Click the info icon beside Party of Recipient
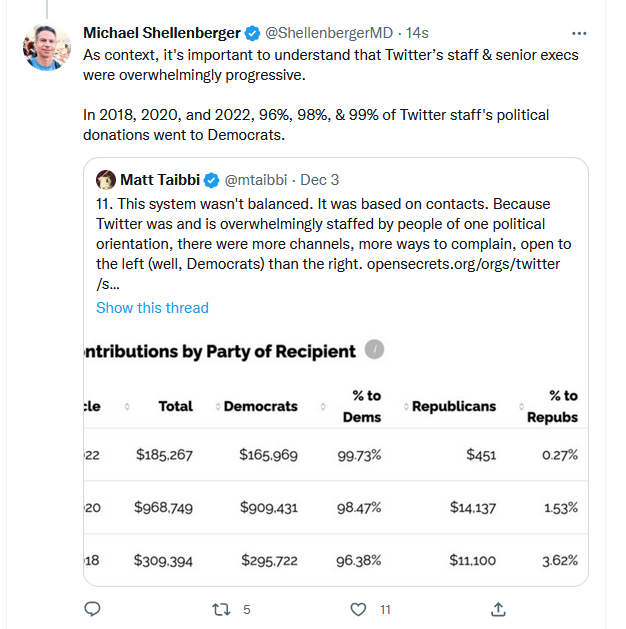 coord(374,349)
